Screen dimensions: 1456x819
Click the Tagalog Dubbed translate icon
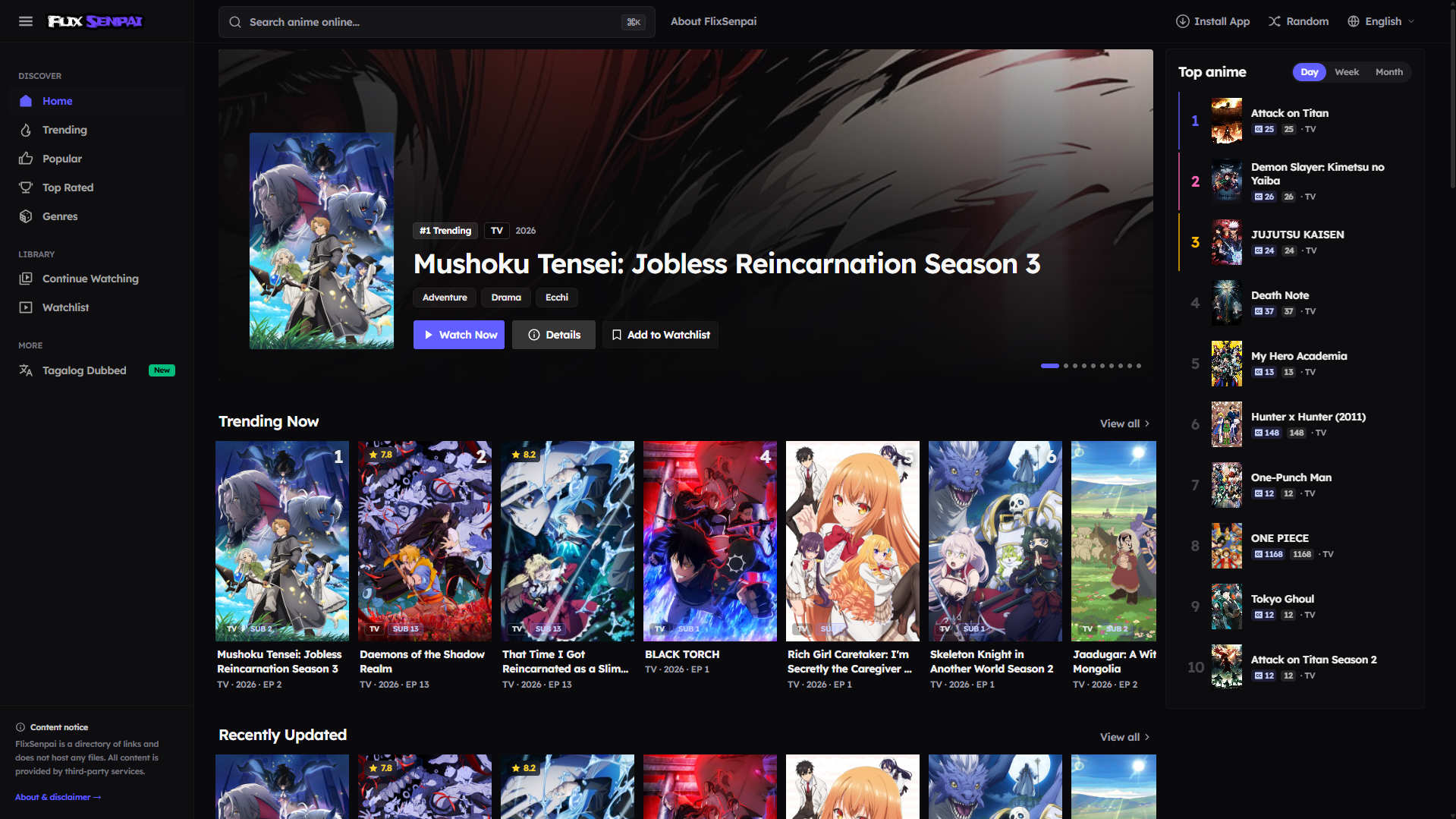(x=26, y=370)
